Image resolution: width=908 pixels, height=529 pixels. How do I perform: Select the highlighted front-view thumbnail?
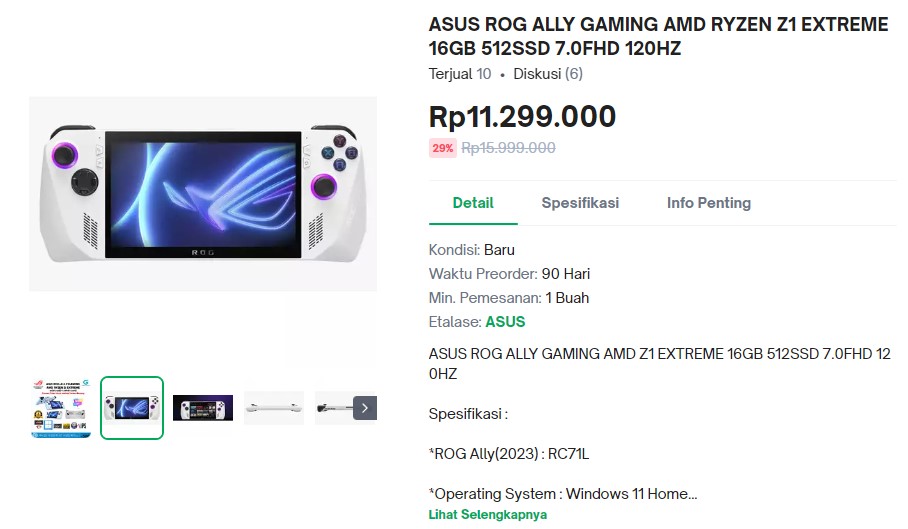point(132,408)
